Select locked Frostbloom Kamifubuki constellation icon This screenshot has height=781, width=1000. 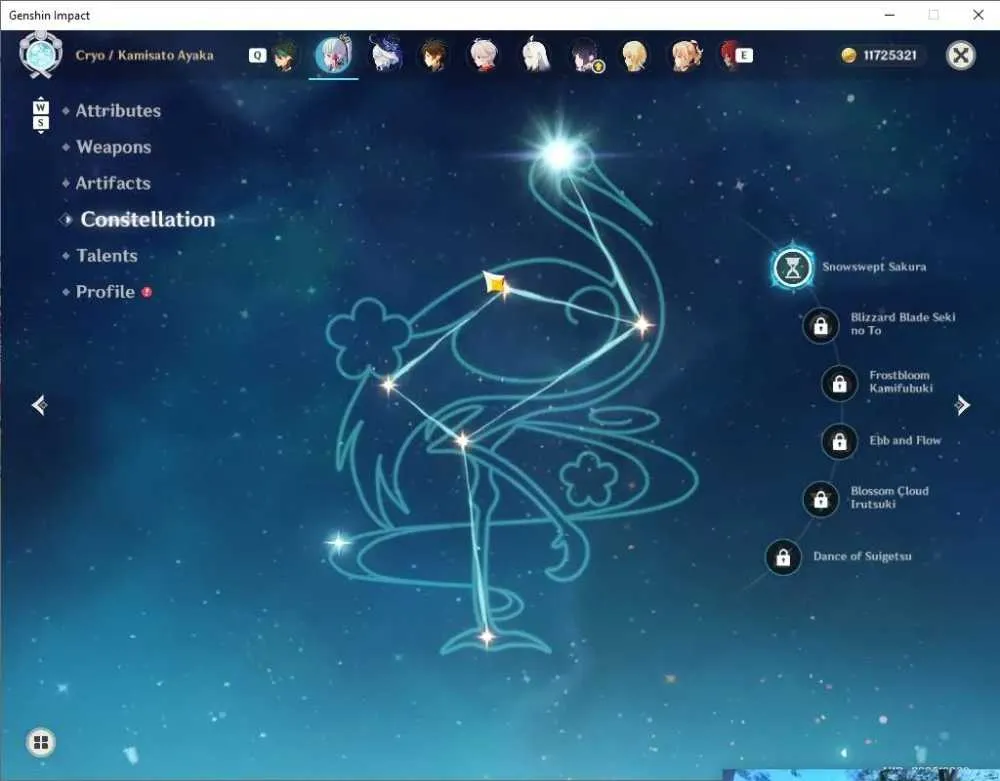pos(839,384)
